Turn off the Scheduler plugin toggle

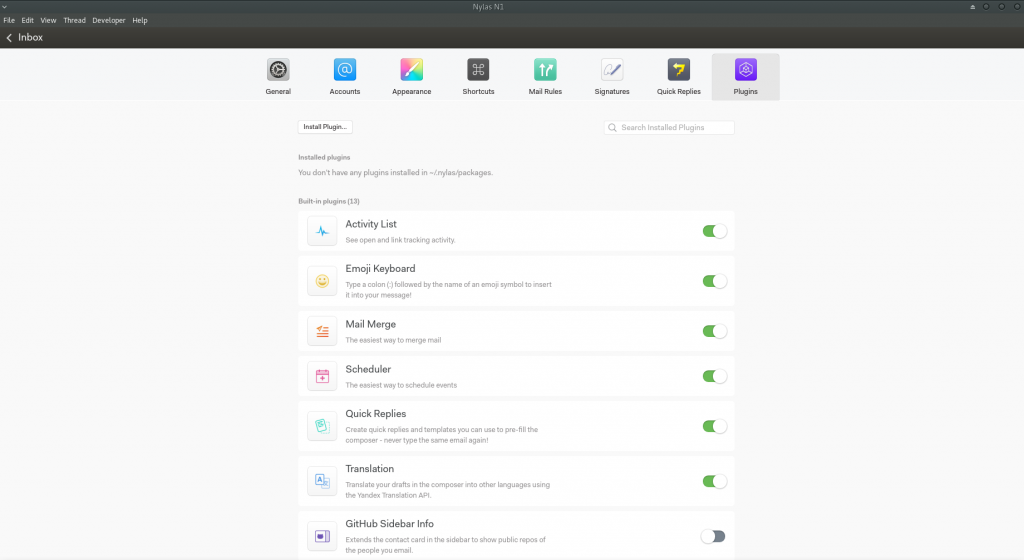714,377
